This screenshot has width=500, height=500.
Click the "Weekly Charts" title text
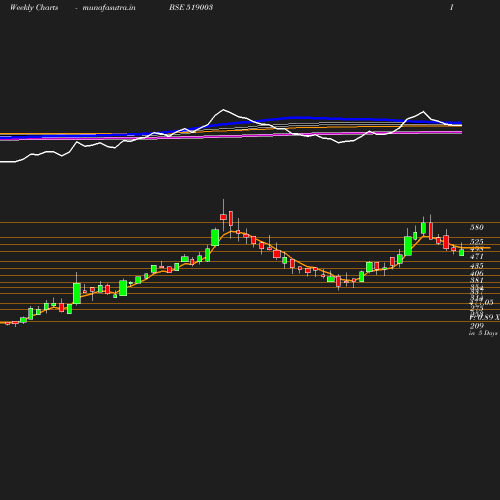click(34, 8)
